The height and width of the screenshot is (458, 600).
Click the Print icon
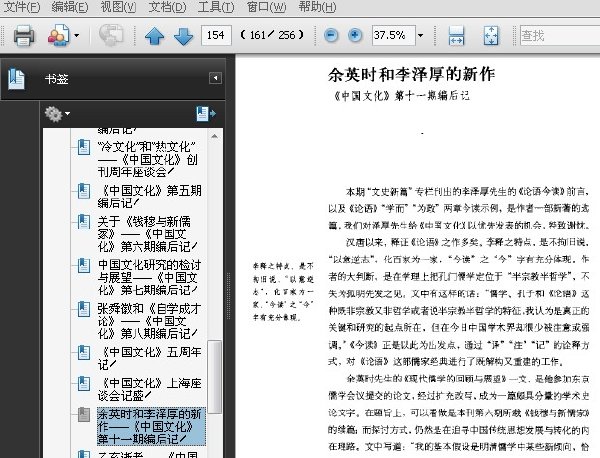click(24, 36)
